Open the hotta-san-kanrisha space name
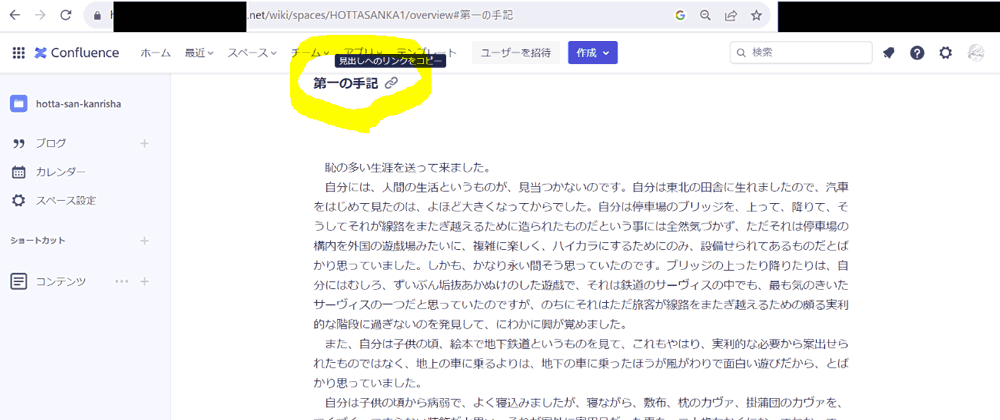 click(x=79, y=103)
